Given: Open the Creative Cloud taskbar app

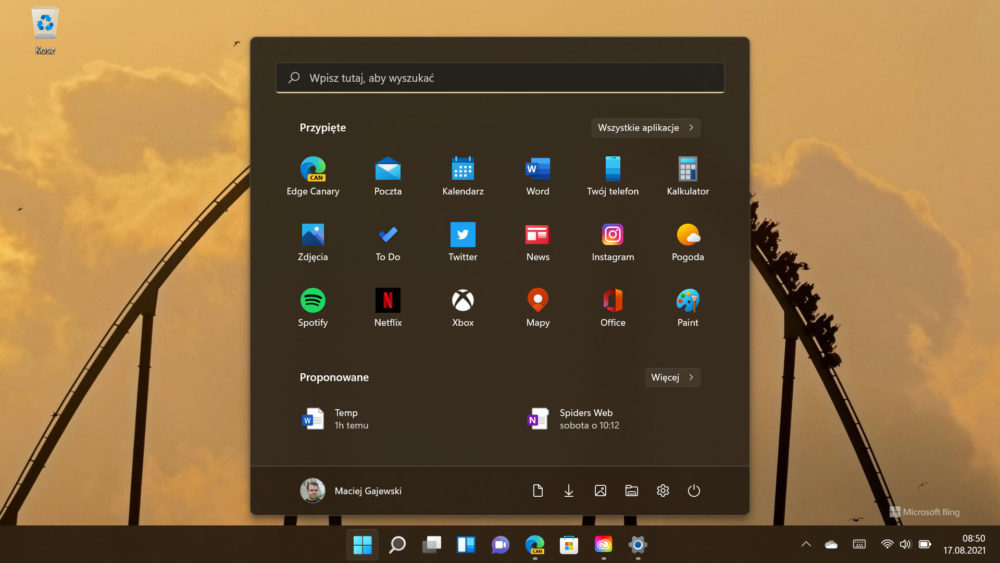Looking at the screenshot, I should [603, 545].
